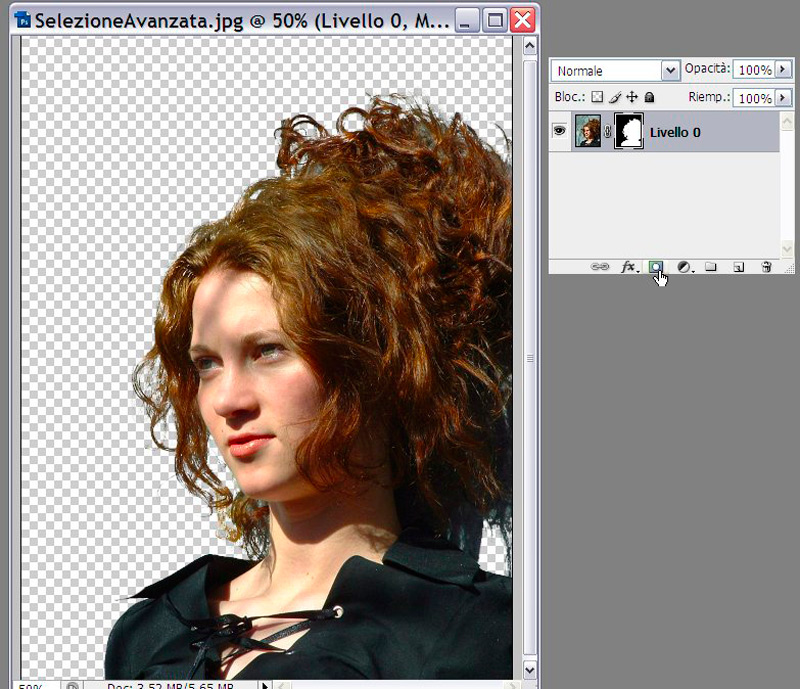Hide Livello 0 with the eye icon
The width and height of the screenshot is (800, 689).
coord(559,131)
